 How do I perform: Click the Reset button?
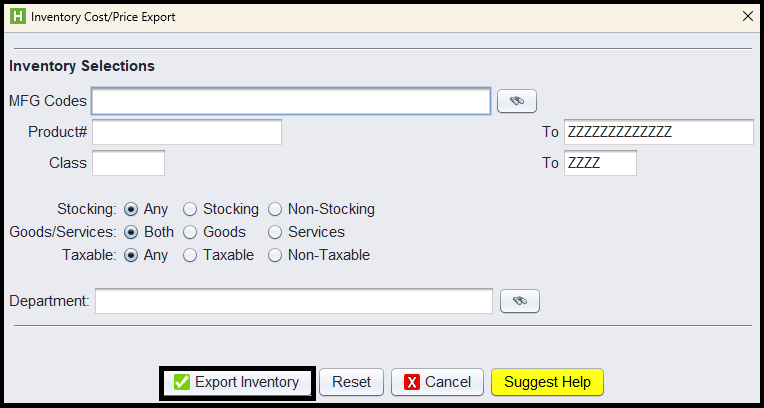351,382
